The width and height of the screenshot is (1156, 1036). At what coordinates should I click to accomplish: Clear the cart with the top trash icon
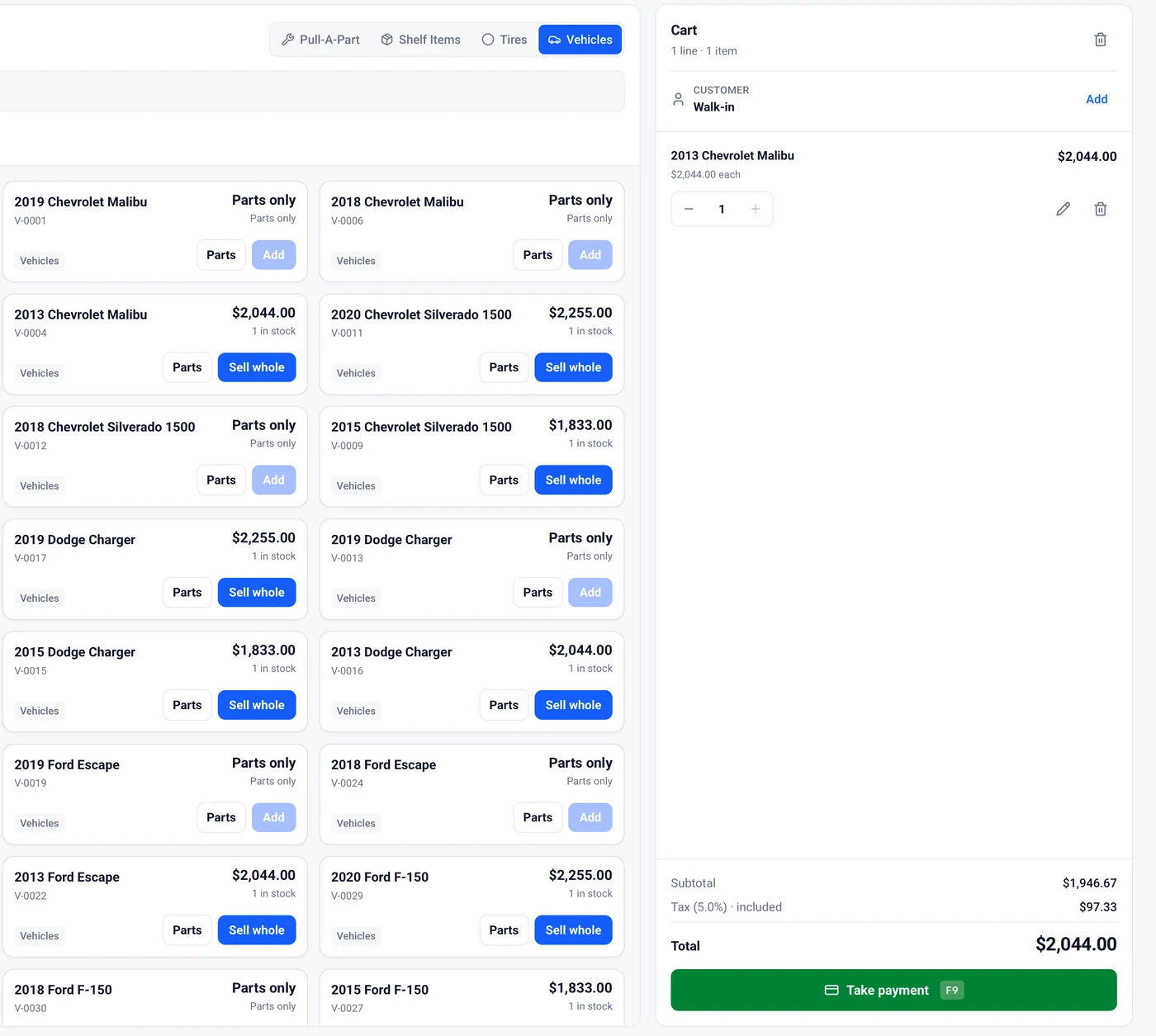[x=1100, y=40]
